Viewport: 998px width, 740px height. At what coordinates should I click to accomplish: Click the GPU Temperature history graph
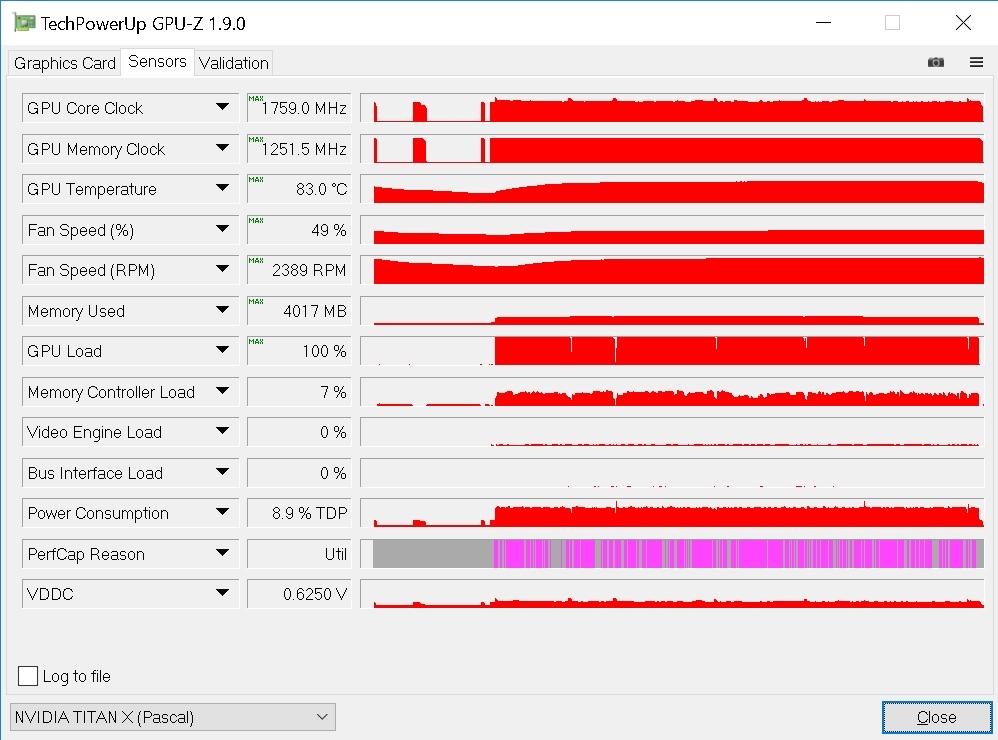[672, 189]
